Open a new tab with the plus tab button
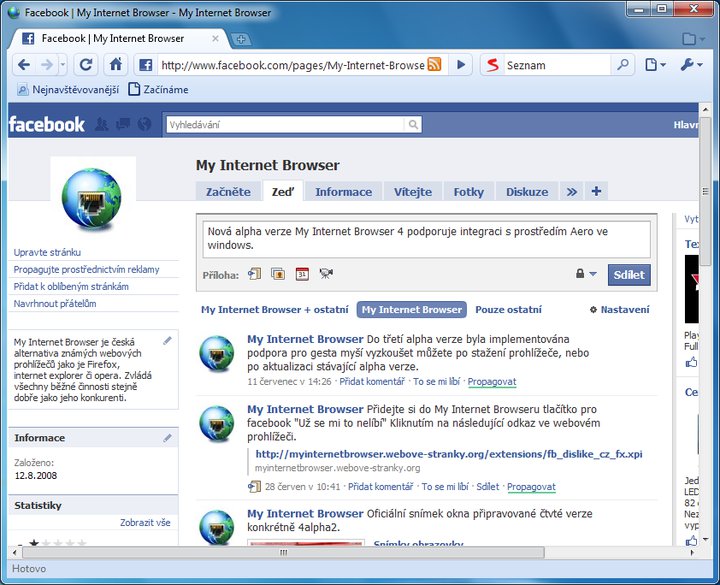Screen dimensions: 720x585 (241, 39)
